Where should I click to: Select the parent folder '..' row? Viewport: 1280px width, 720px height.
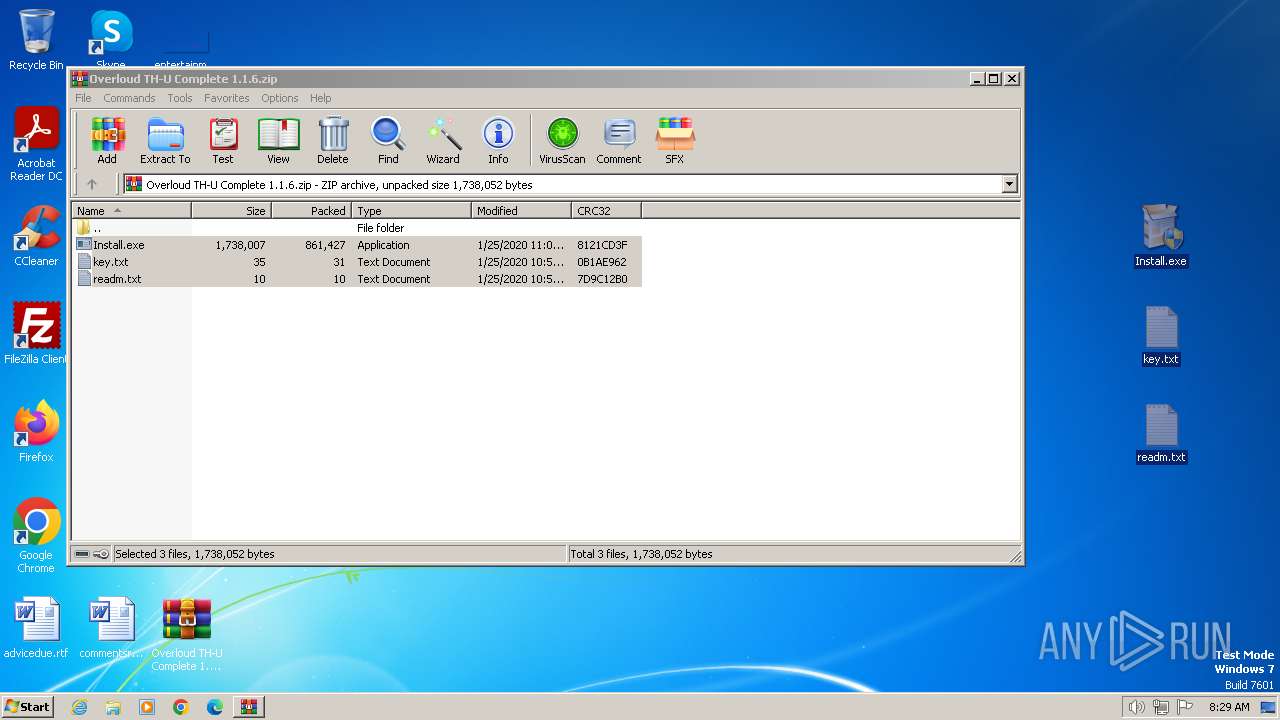(x=357, y=228)
